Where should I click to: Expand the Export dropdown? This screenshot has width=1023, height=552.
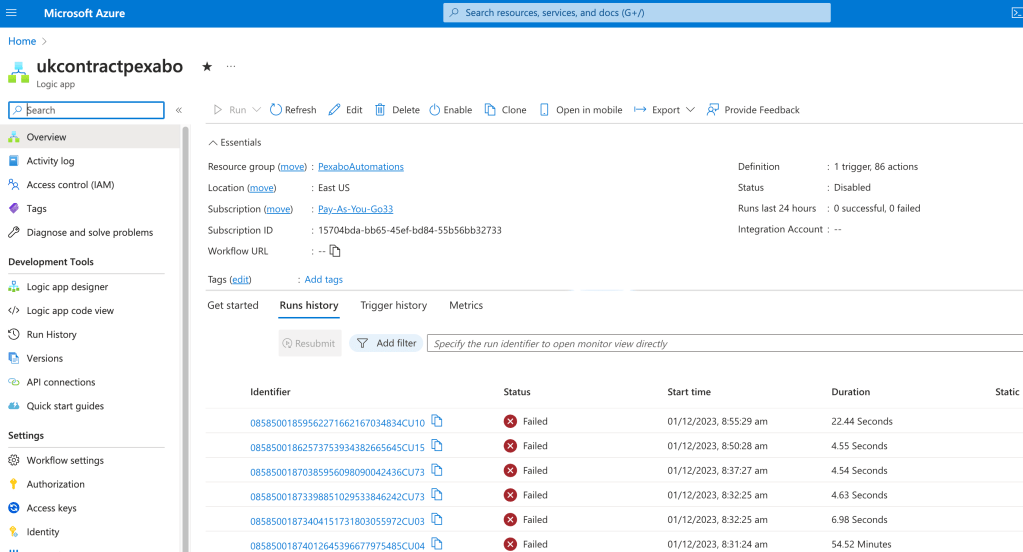(690, 110)
